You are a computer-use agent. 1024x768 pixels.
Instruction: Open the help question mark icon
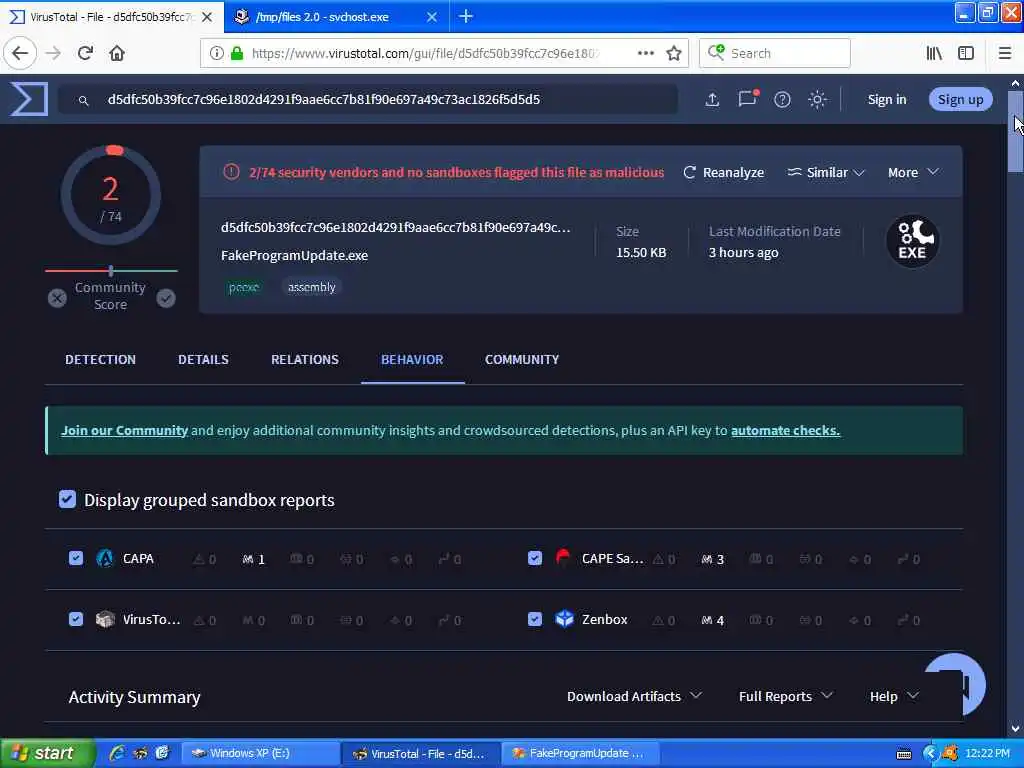[782, 99]
